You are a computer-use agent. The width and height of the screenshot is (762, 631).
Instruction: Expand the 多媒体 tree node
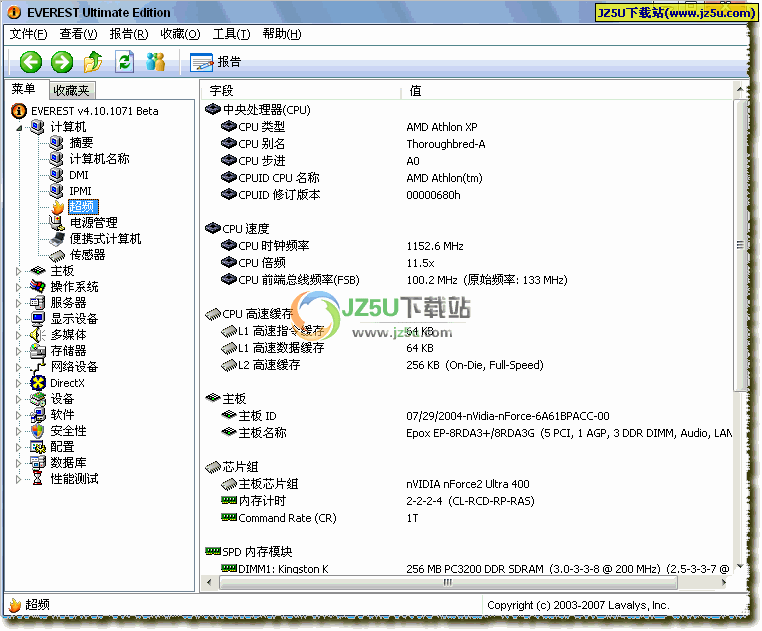pos(18,335)
